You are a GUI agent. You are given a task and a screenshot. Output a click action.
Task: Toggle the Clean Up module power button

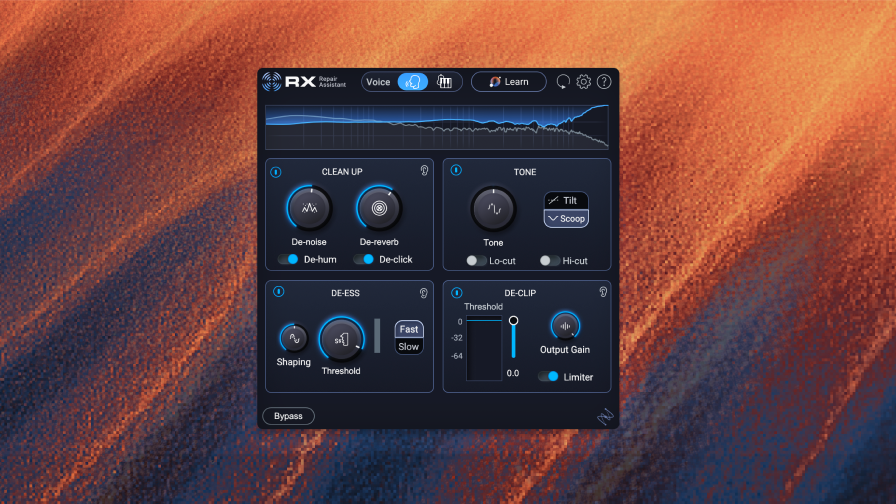tap(276, 172)
